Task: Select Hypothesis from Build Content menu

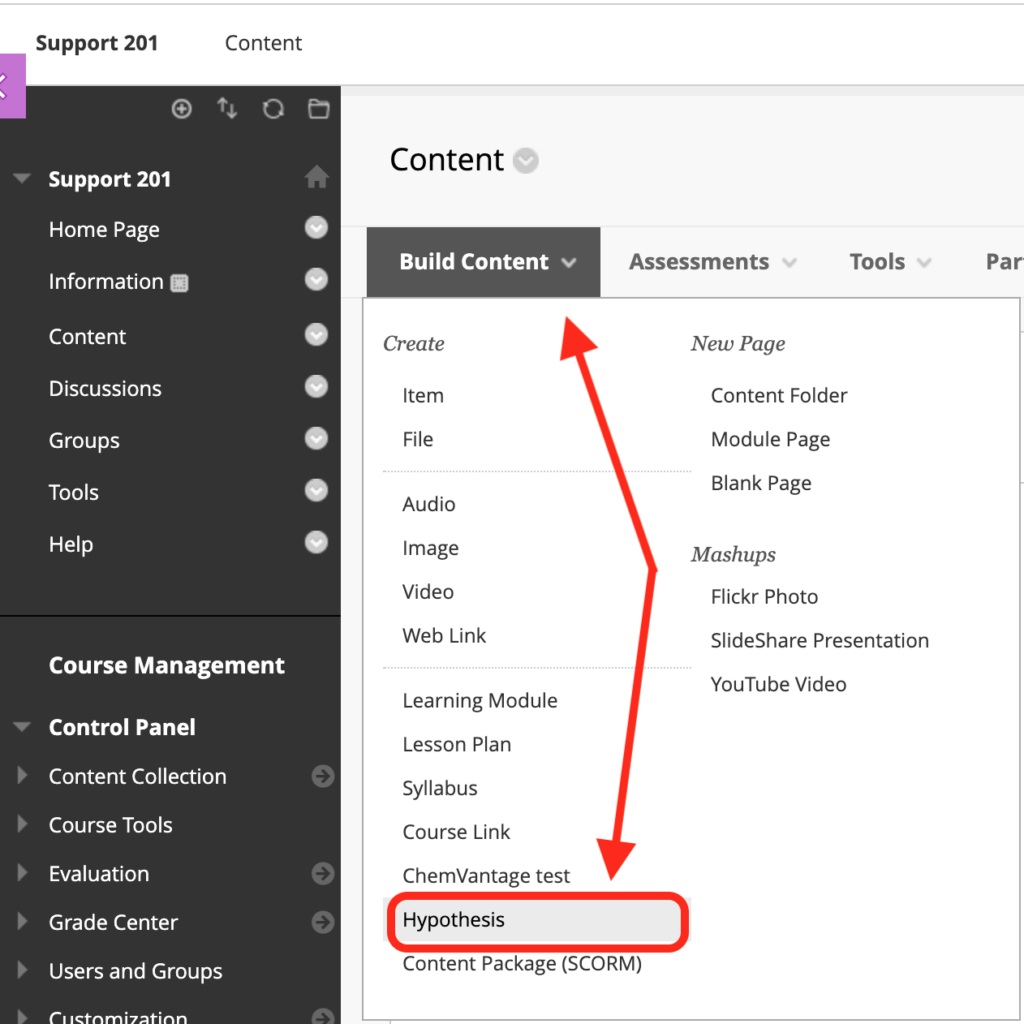Action: tap(454, 920)
